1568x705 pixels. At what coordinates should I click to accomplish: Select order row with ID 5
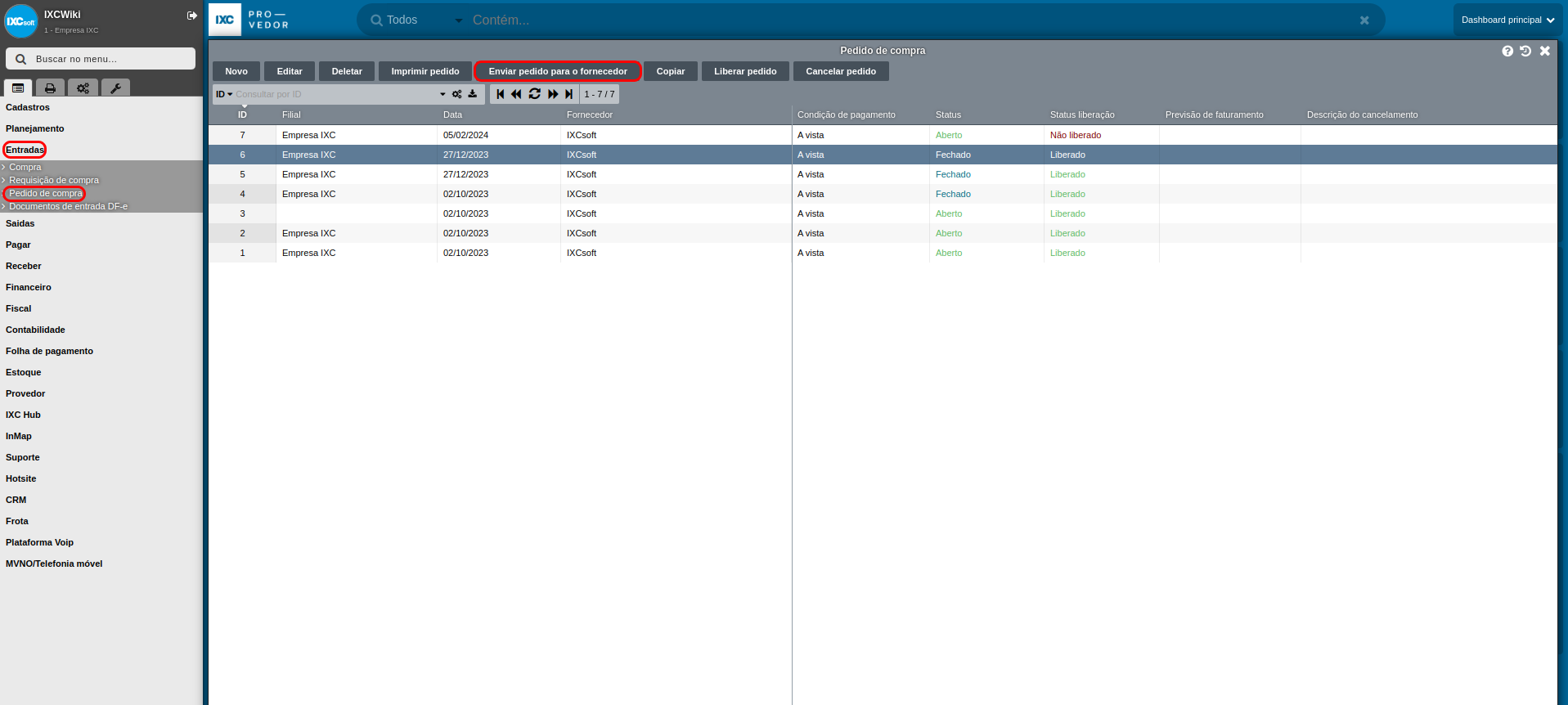(883, 174)
